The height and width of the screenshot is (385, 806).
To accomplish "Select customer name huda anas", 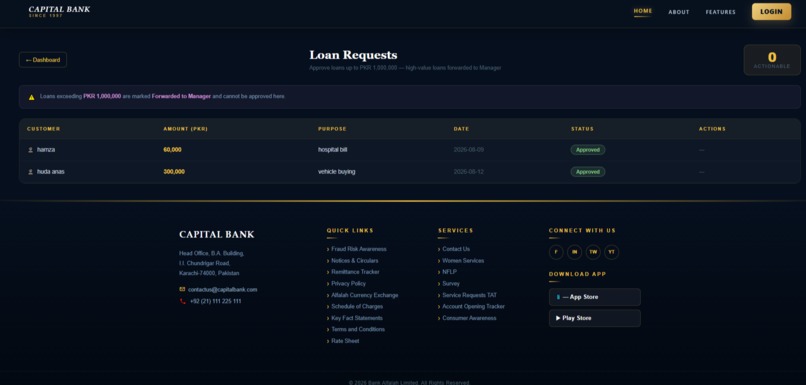I will pos(50,172).
